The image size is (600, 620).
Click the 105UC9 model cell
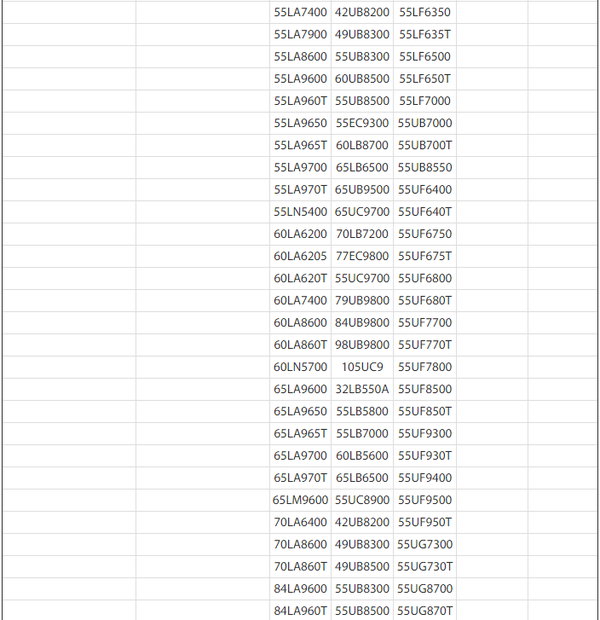[x=362, y=367]
